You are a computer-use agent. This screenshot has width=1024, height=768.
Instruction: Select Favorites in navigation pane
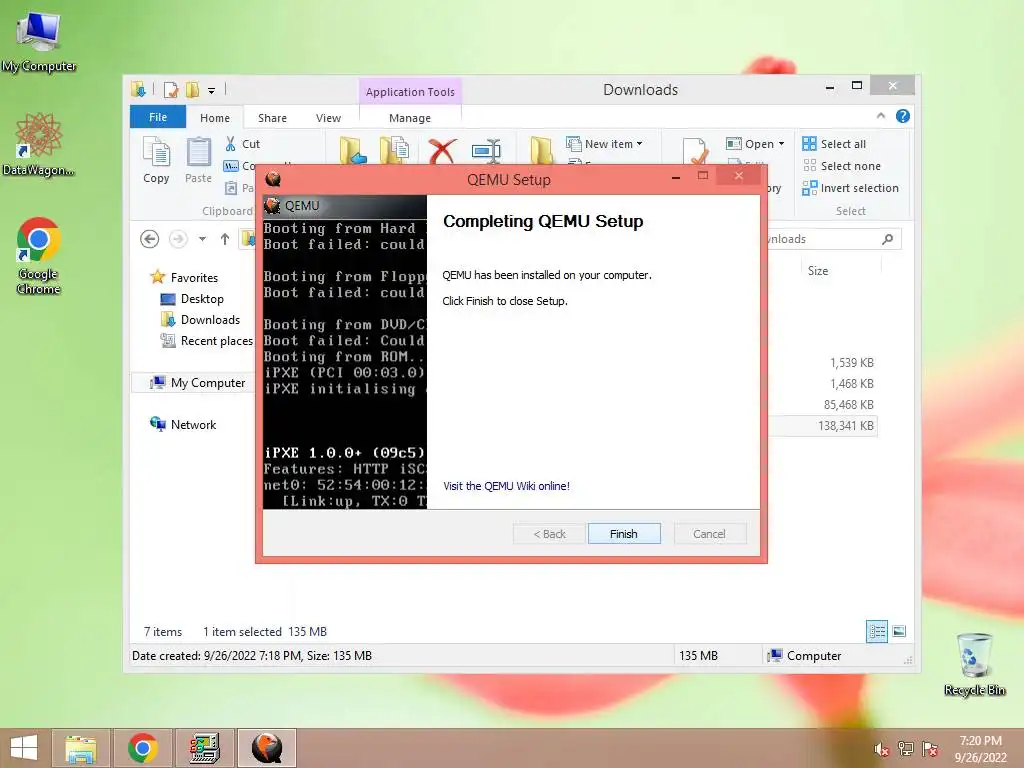coord(184,278)
